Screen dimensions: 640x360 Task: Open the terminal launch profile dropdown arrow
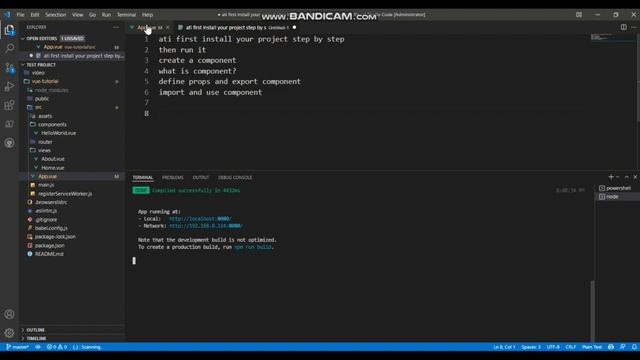(618, 177)
